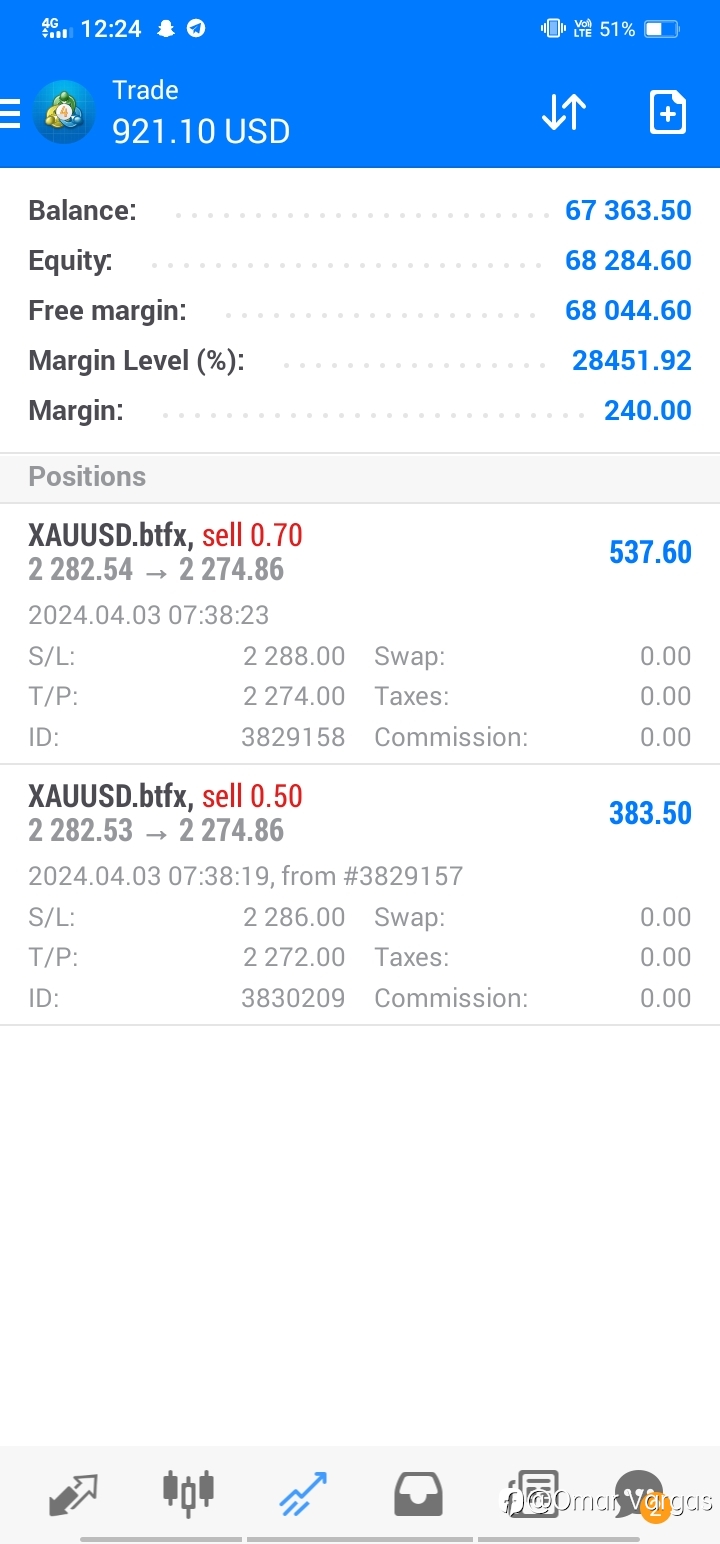Open the hamburger side menu

(10, 112)
